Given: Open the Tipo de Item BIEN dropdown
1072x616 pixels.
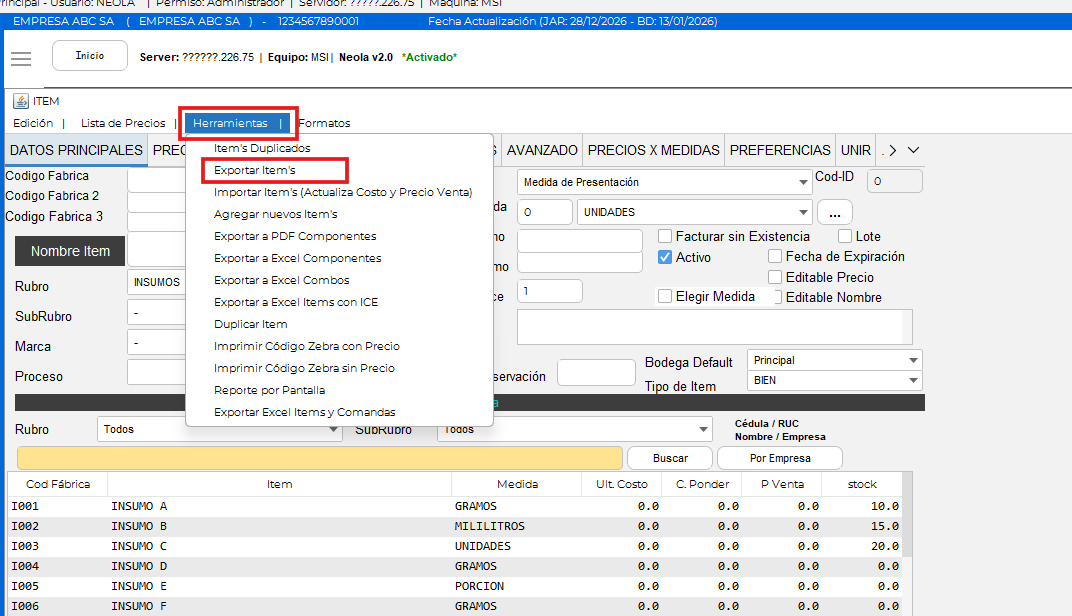Looking at the screenshot, I should [x=834, y=381].
